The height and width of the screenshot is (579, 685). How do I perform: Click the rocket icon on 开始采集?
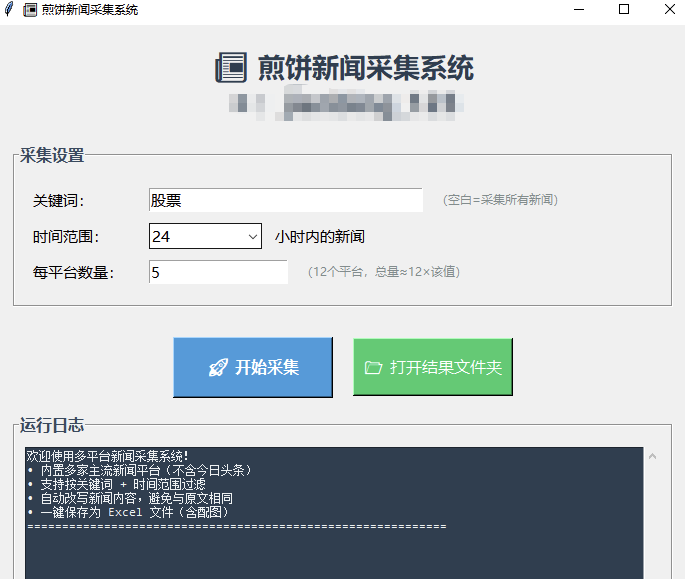pyautogui.click(x=218, y=367)
